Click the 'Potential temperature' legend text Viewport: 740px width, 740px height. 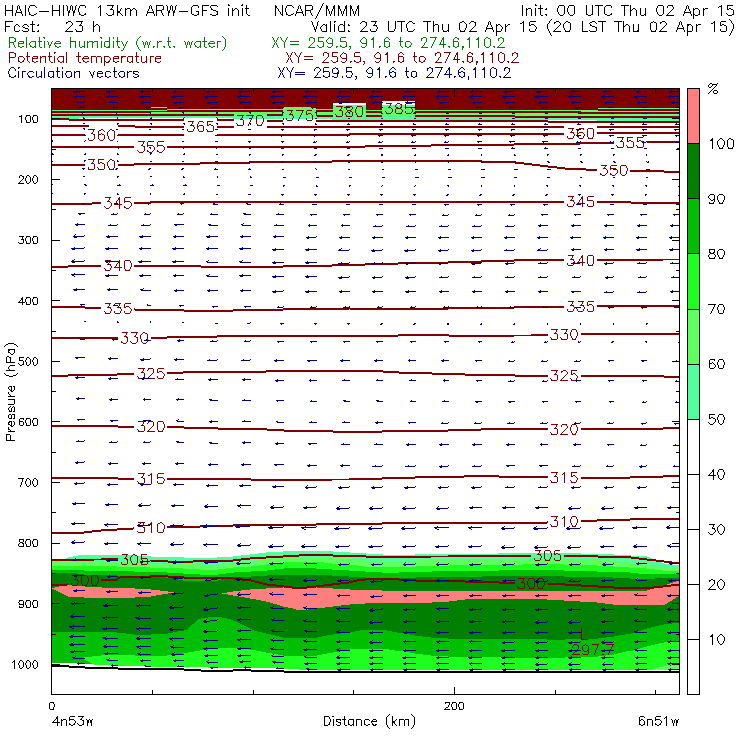point(85,59)
